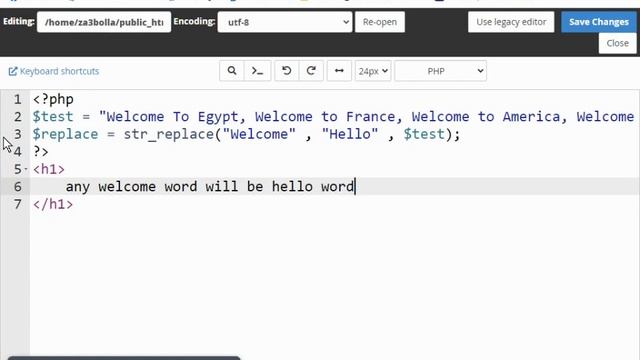Click Use legacy editor button
This screenshot has width=640, height=360.
(x=511, y=22)
